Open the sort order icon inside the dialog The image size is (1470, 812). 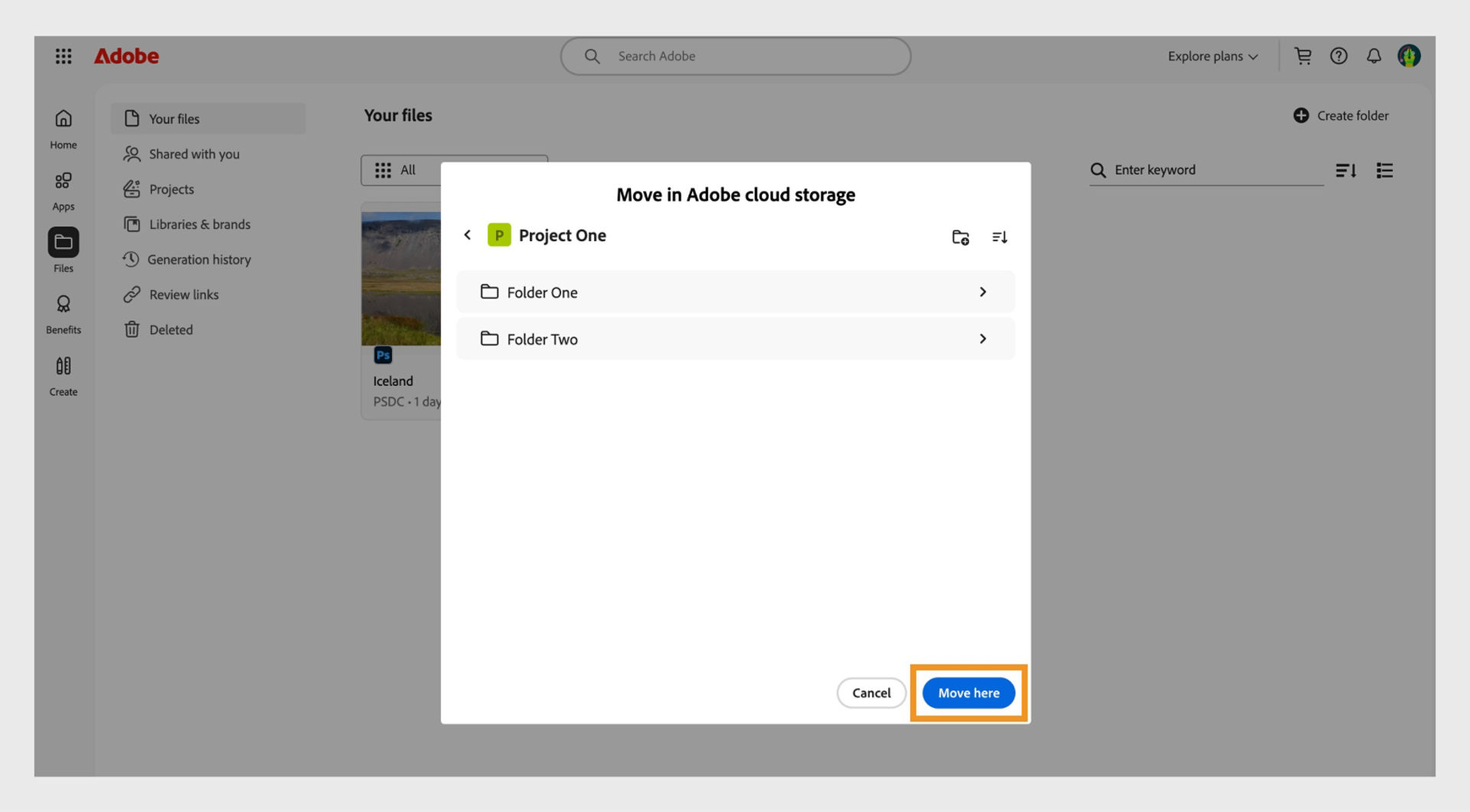click(x=1000, y=237)
